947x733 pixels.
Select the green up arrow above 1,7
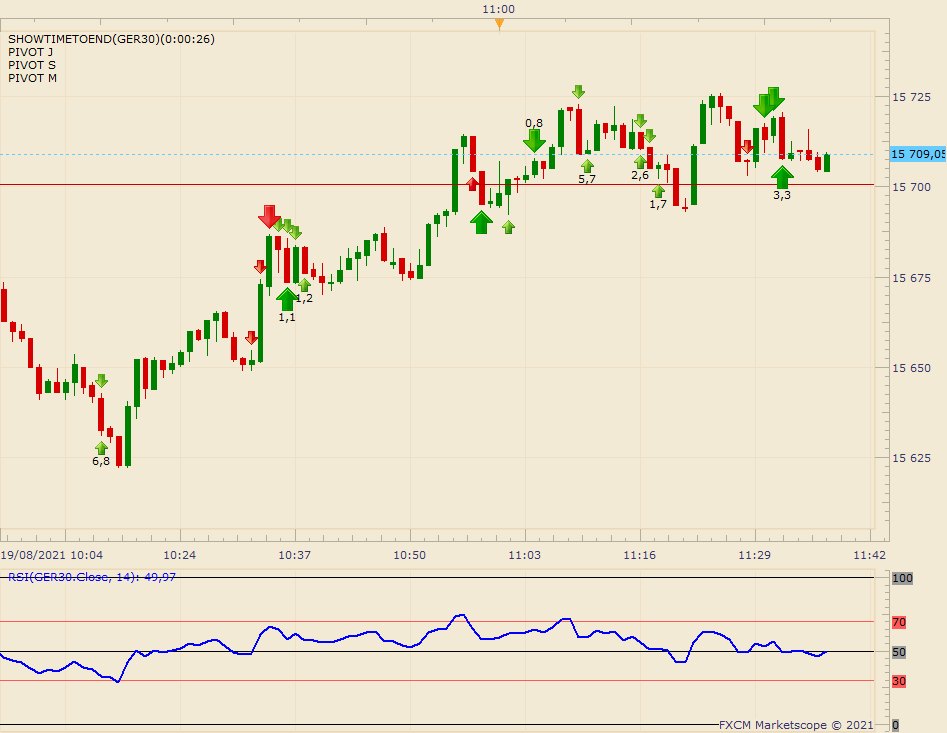point(658,191)
